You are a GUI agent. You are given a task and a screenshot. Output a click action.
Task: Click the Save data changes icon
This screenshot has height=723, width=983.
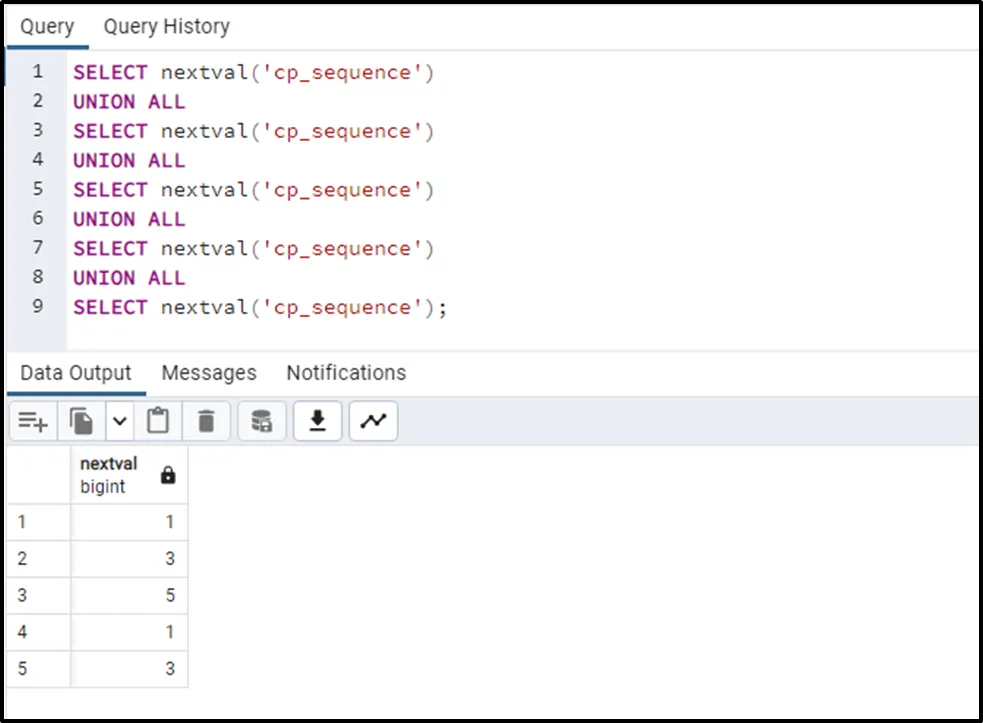[262, 422]
